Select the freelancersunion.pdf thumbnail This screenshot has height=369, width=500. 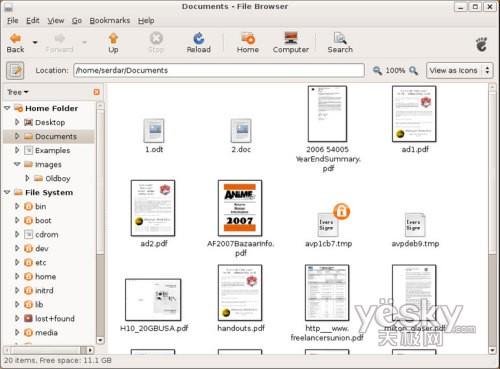tap(327, 293)
